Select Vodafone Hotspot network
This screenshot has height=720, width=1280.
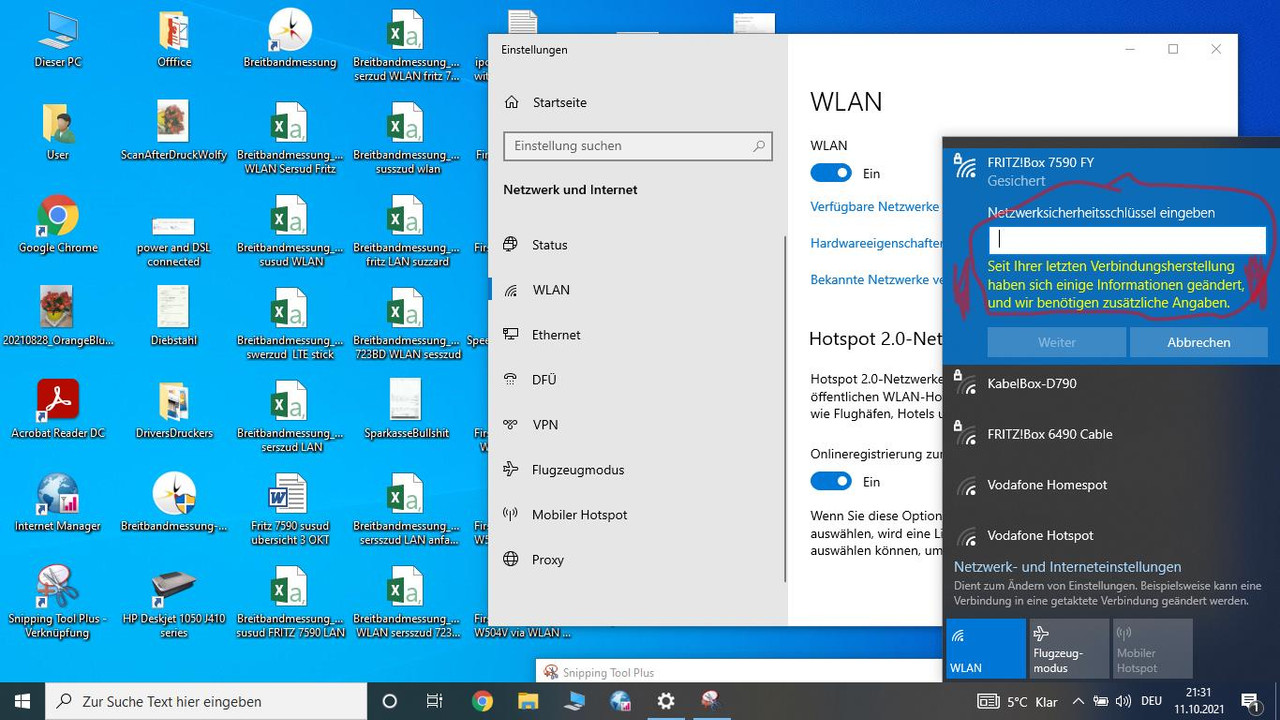[1111, 535]
